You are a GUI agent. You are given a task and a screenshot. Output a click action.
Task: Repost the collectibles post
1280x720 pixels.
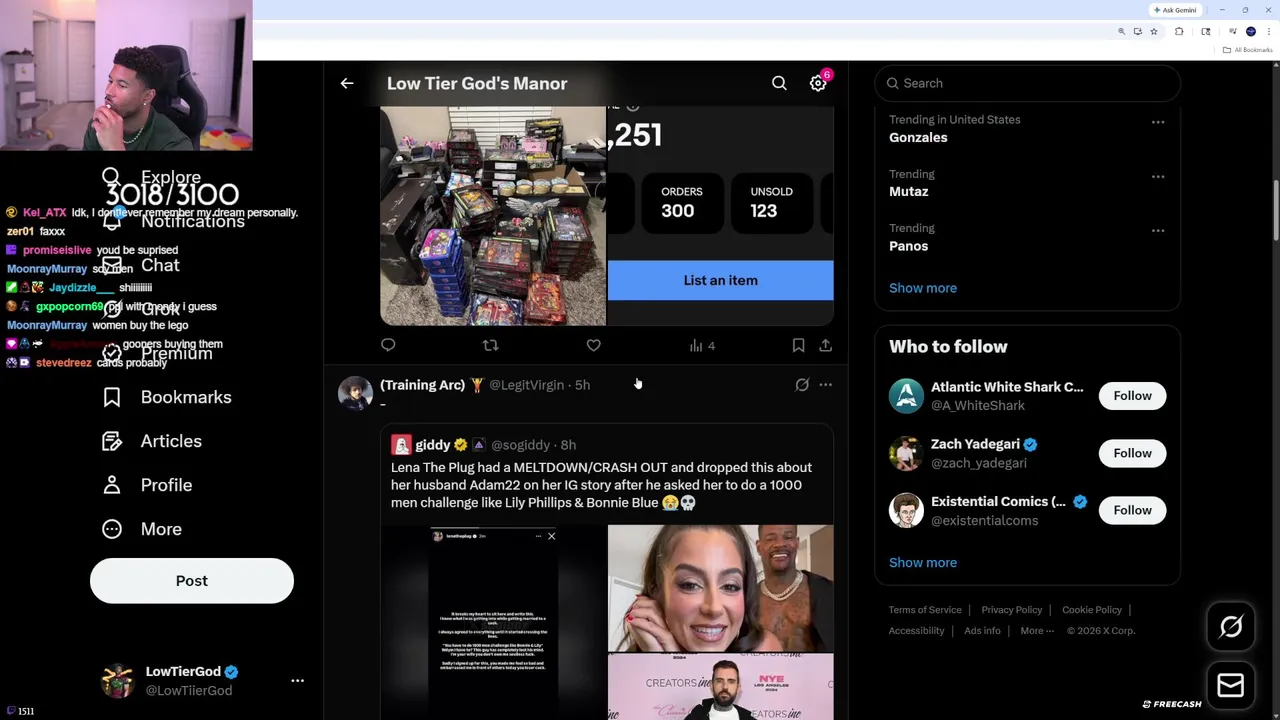(490, 345)
